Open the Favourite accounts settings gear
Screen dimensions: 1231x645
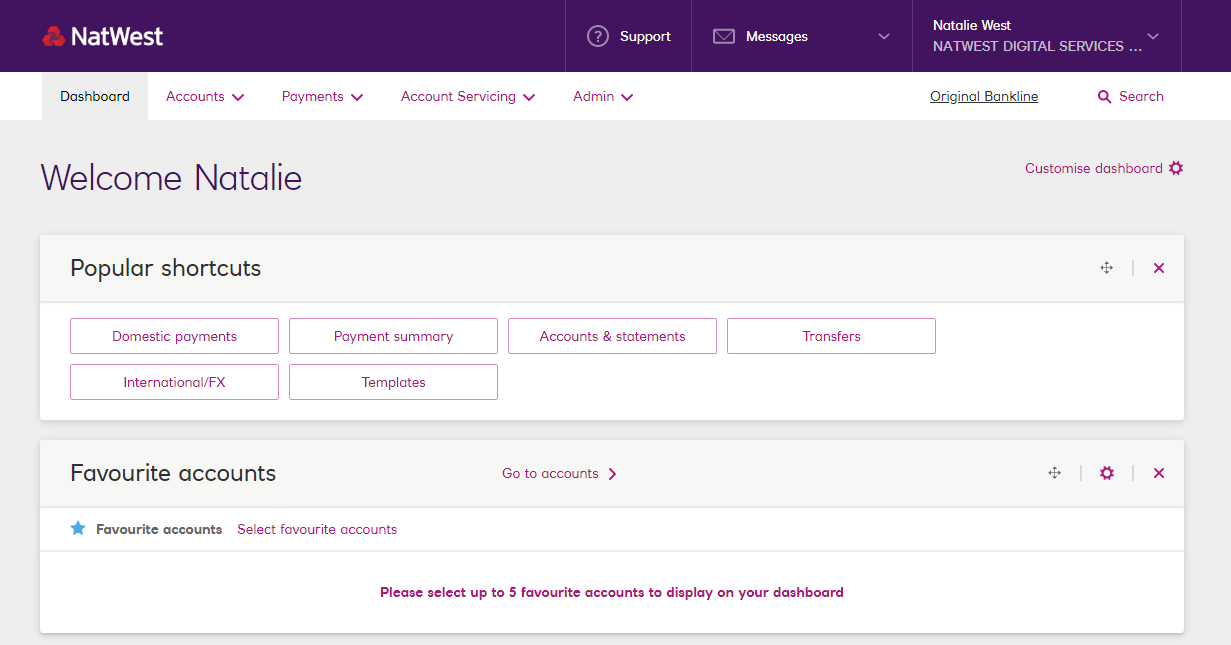(1106, 473)
